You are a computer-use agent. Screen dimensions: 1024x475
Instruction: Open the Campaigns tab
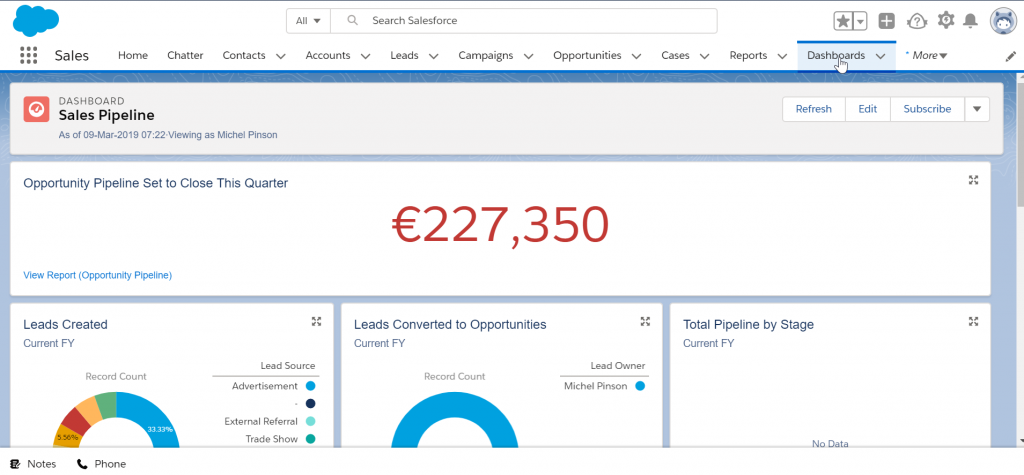pos(485,56)
